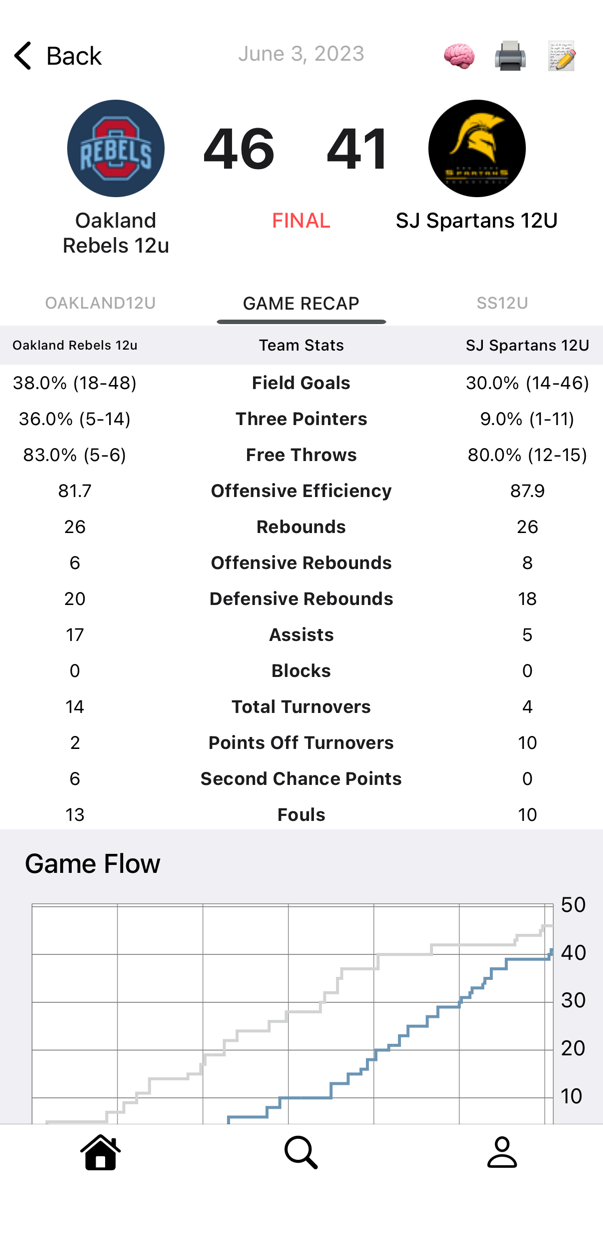Click the Game Flow chart area
The width and height of the screenshot is (603, 1249).
pyautogui.click(x=292, y=1012)
